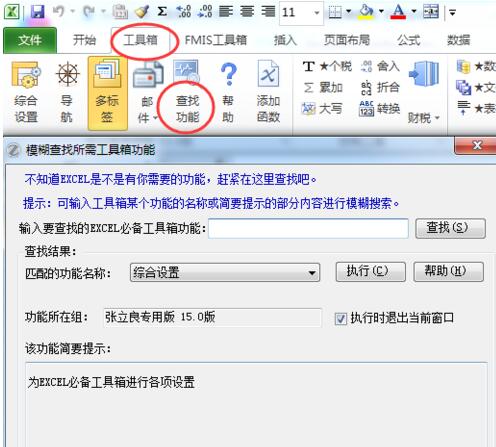Click the Redo arrow icon
This screenshot has height=447, width=496.
(x=89, y=12)
